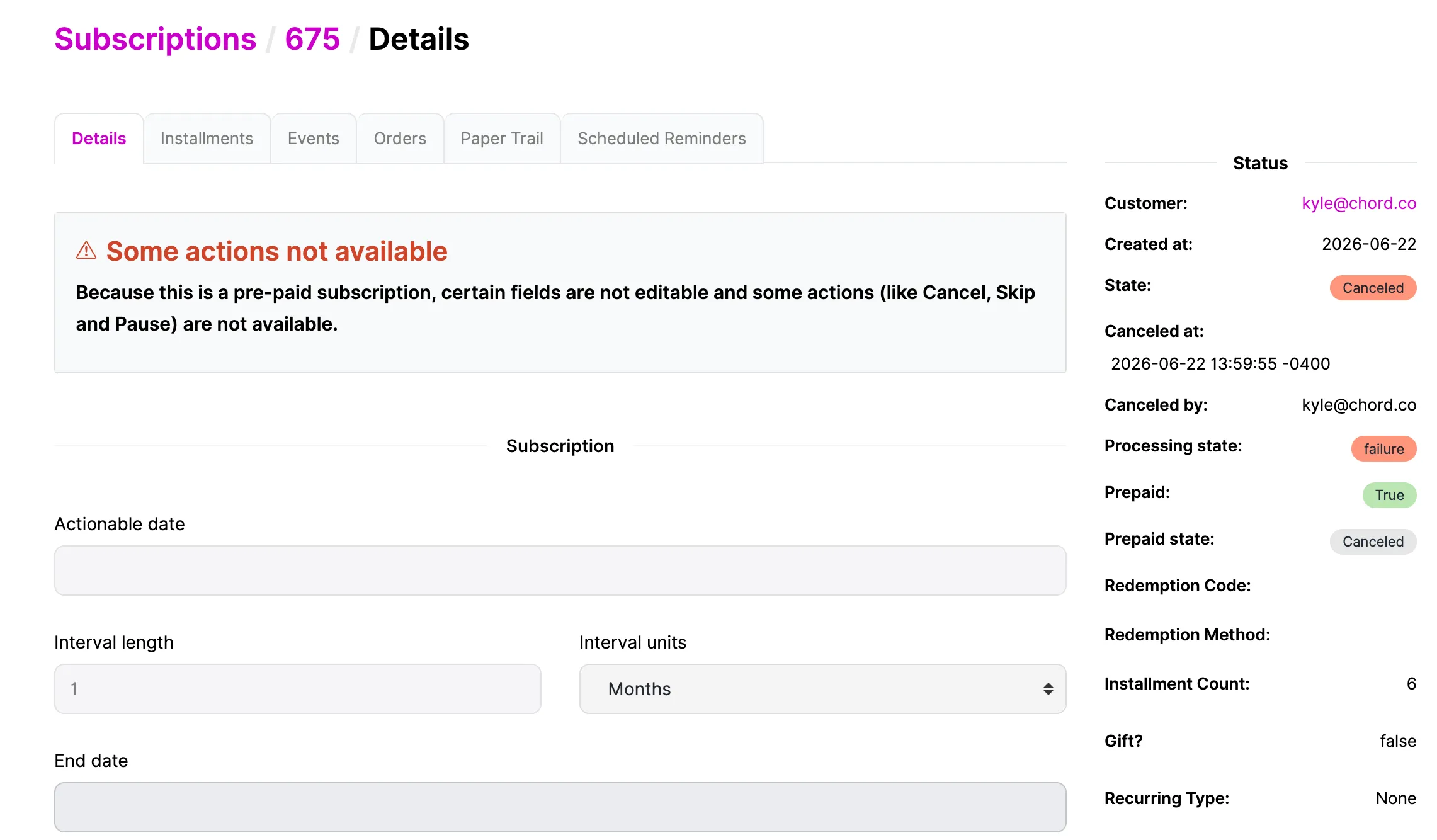Click the Actionable date input field
The image size is (1437, 840).
pos(560,570)
